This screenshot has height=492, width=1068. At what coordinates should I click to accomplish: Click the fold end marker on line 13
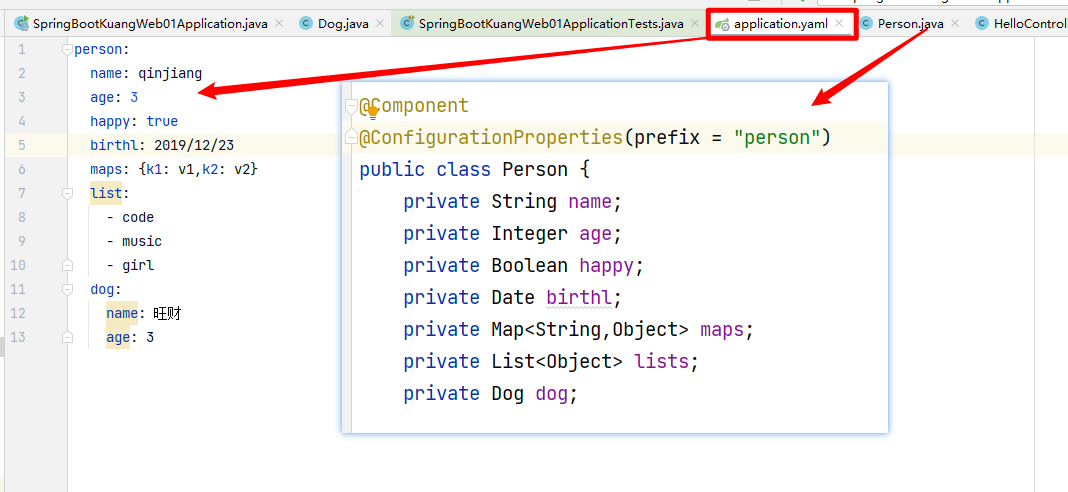[x=67, y=337]
